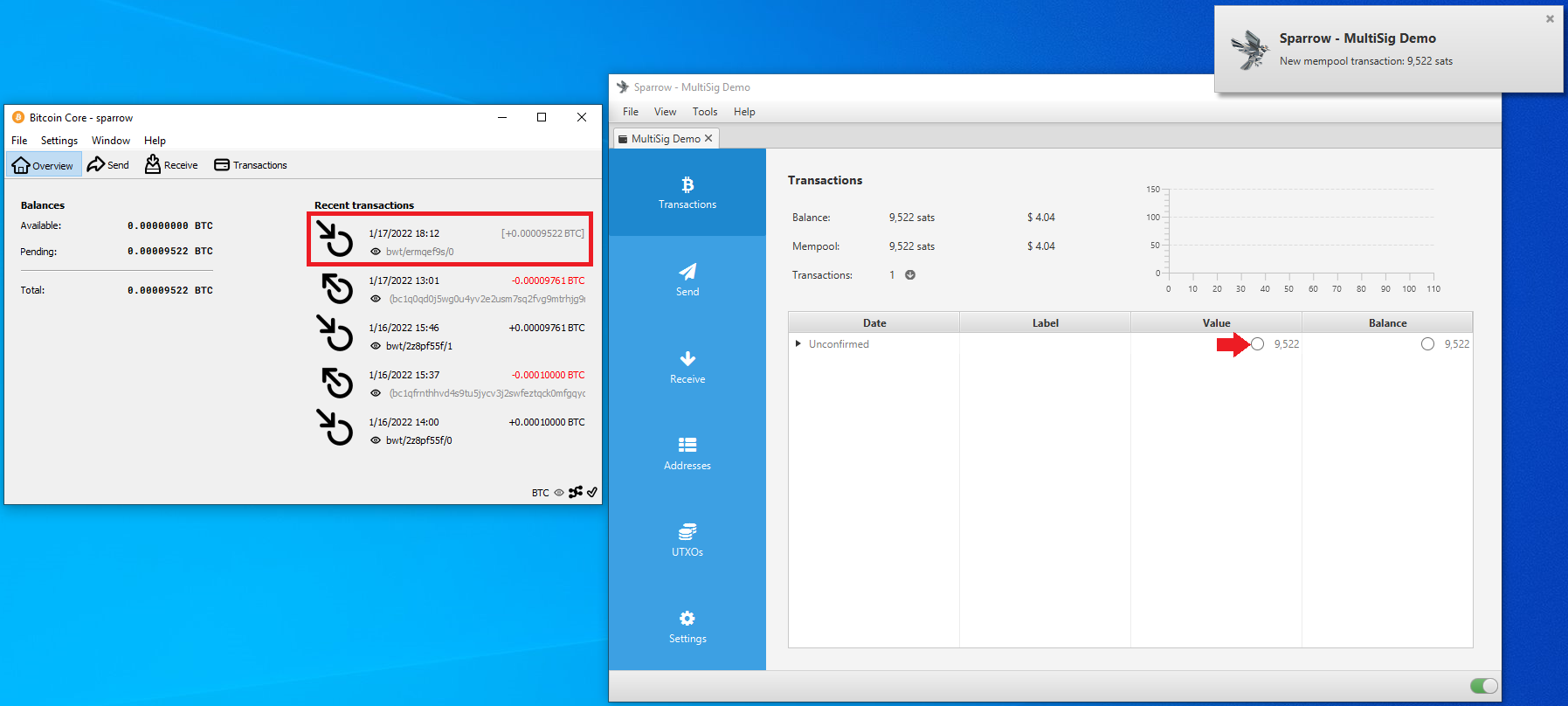The height and width of the screenshot is (706, 1568).
Task: Toggle server connection switch in Sparrow status bar
Action: tap(1484, 686)
